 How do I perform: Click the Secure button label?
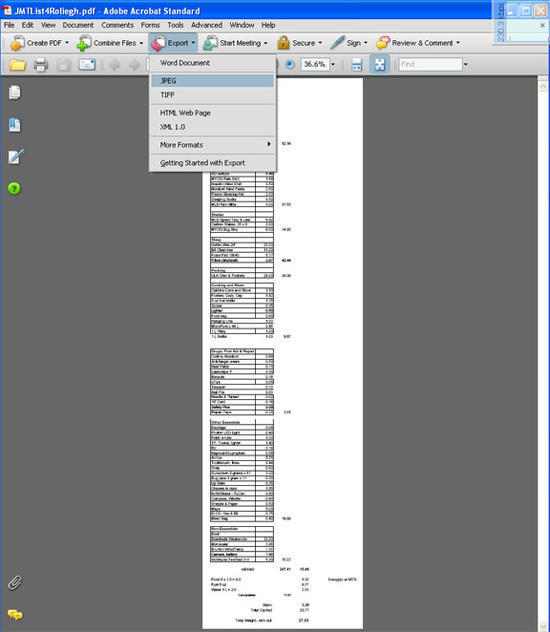303,43
